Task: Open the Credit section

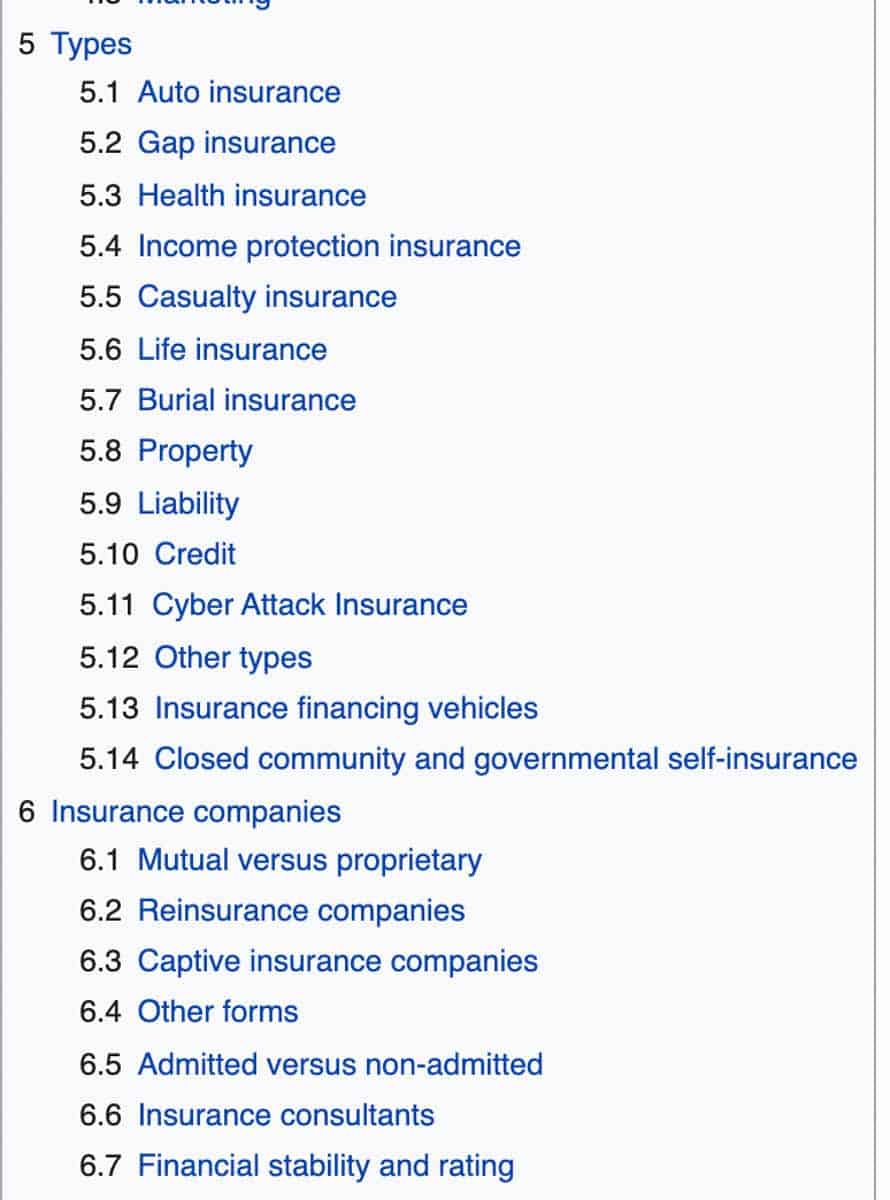Action: pos(194,554)
